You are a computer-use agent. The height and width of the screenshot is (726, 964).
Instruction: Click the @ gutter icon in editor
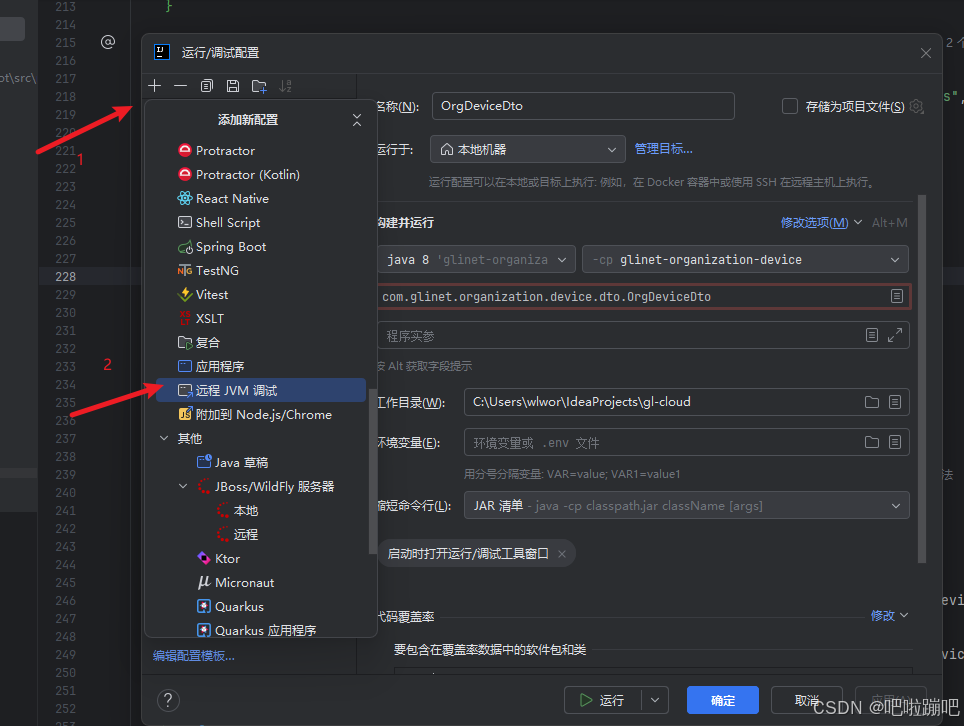[x=108, y=42]
